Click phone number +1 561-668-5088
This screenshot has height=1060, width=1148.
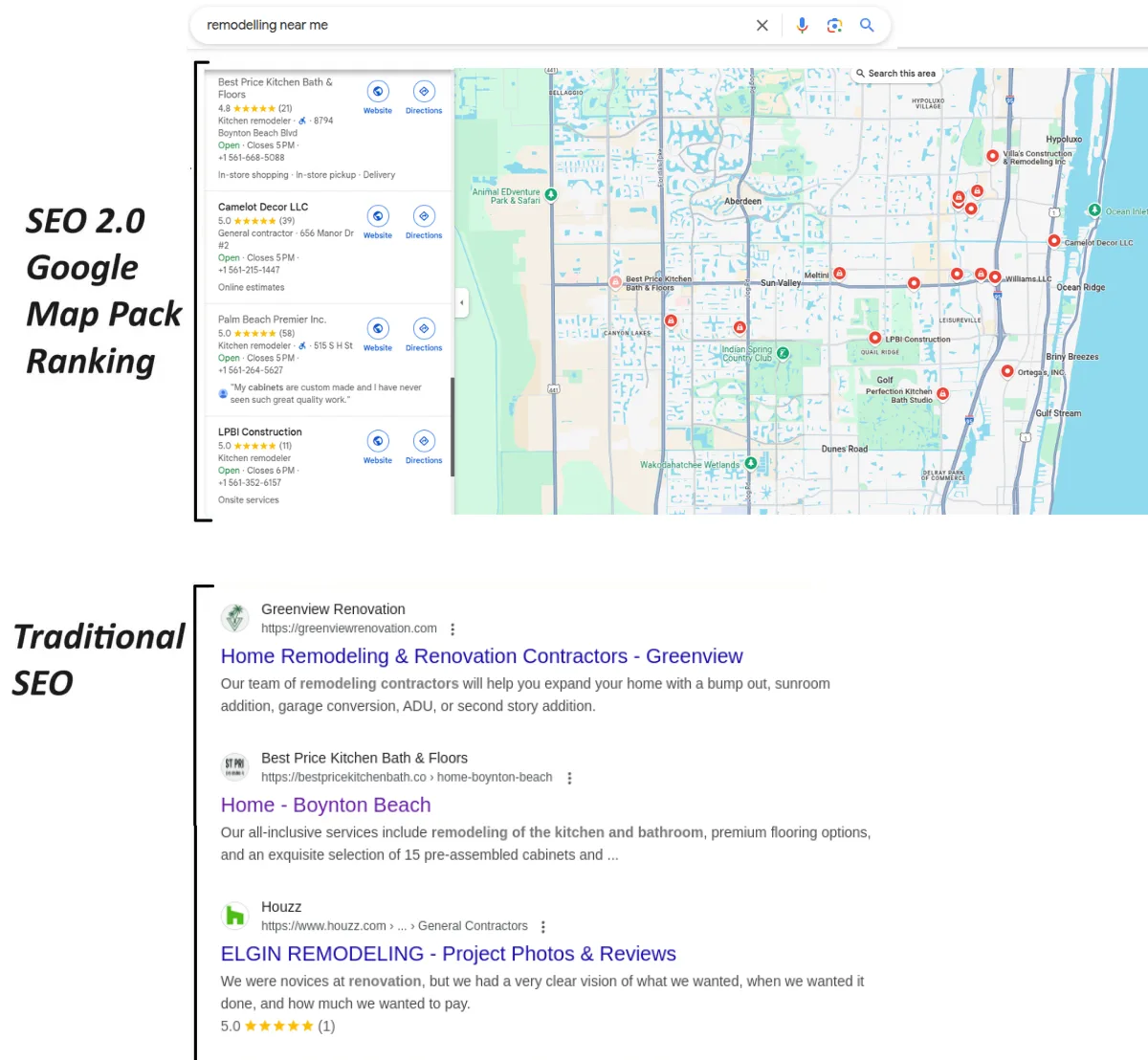(x=251, y=158)
